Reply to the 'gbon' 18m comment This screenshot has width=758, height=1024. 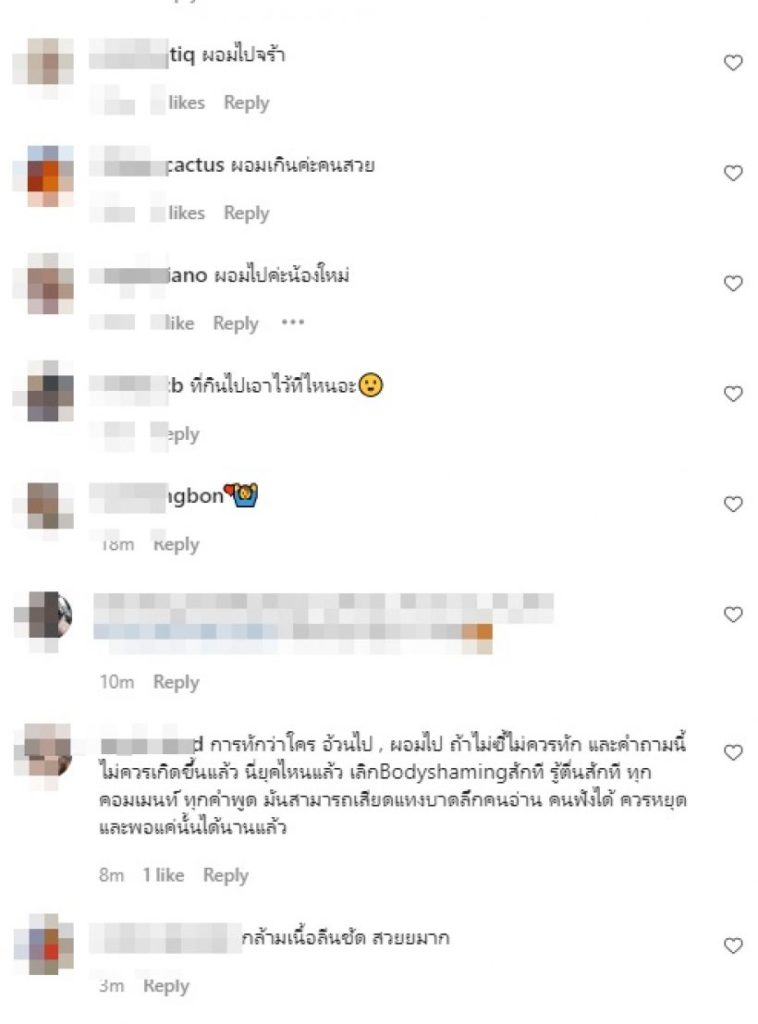pyautogui.click(x=176, y=544)
